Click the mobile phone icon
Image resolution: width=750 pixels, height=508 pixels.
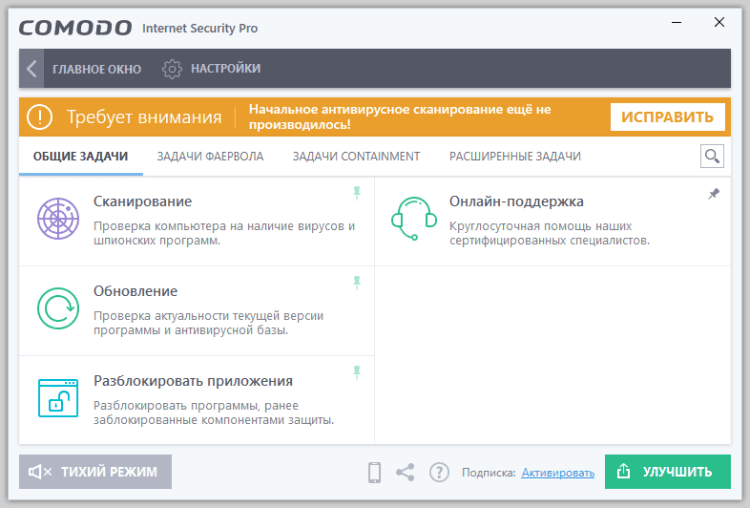pos(375,472)
